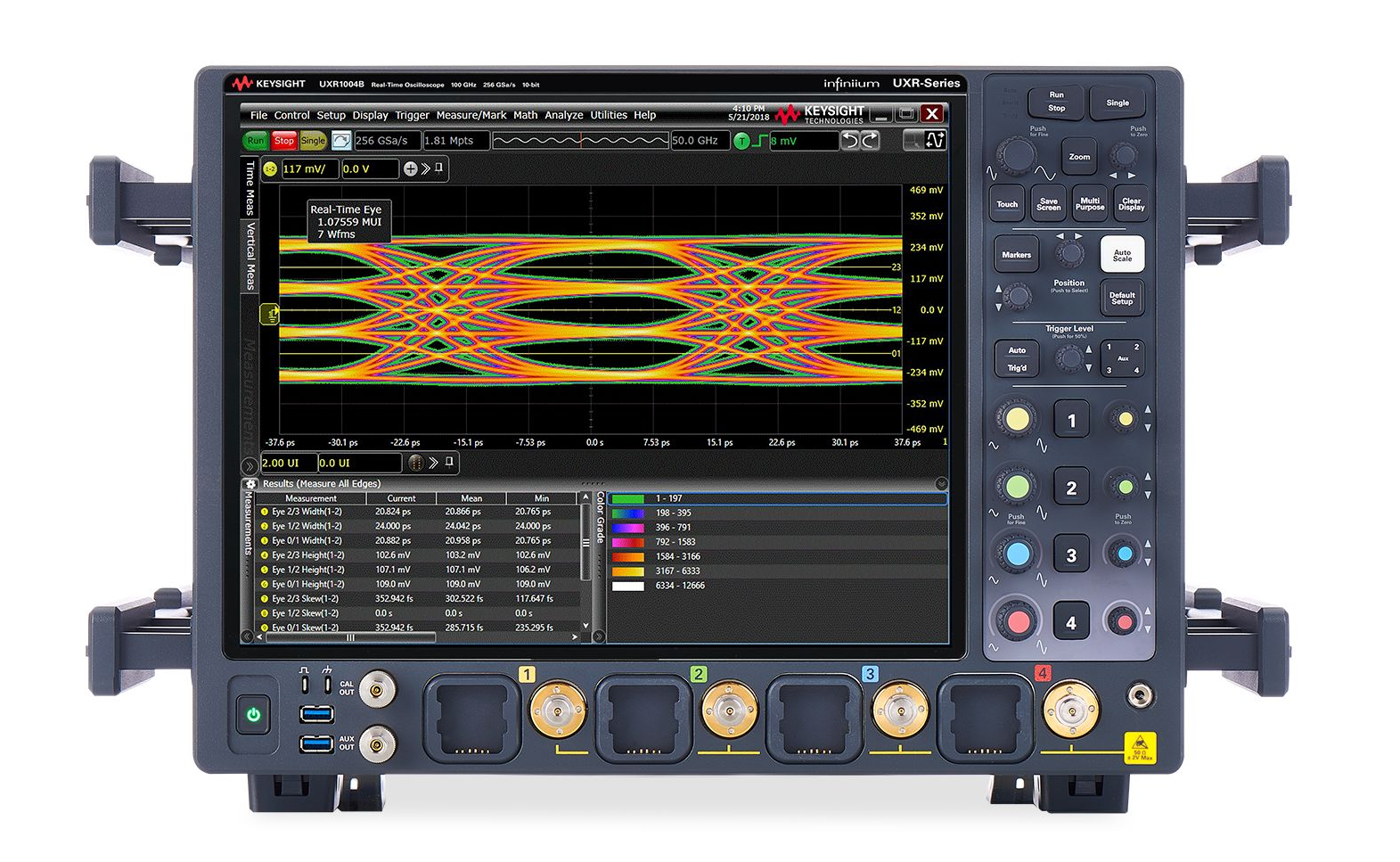Edit the 1.81 Mpts memory depth field

[x=455, y=141]
